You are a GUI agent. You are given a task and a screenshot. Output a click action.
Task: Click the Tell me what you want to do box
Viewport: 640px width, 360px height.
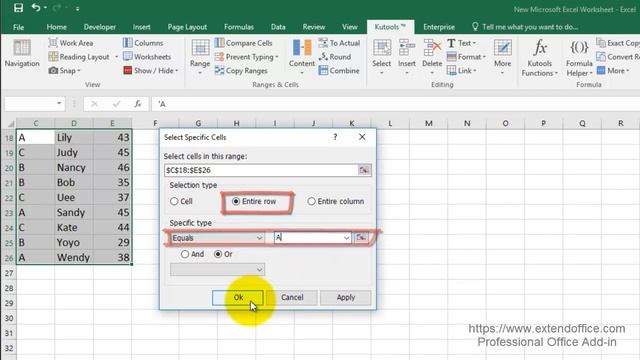525,27
